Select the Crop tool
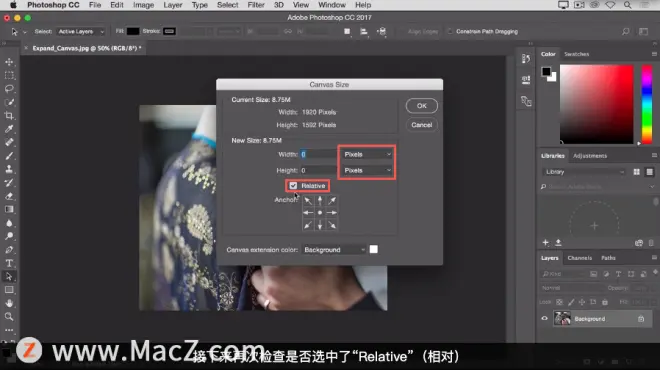This screenshot has height=370, width=660. pos(9,115)
